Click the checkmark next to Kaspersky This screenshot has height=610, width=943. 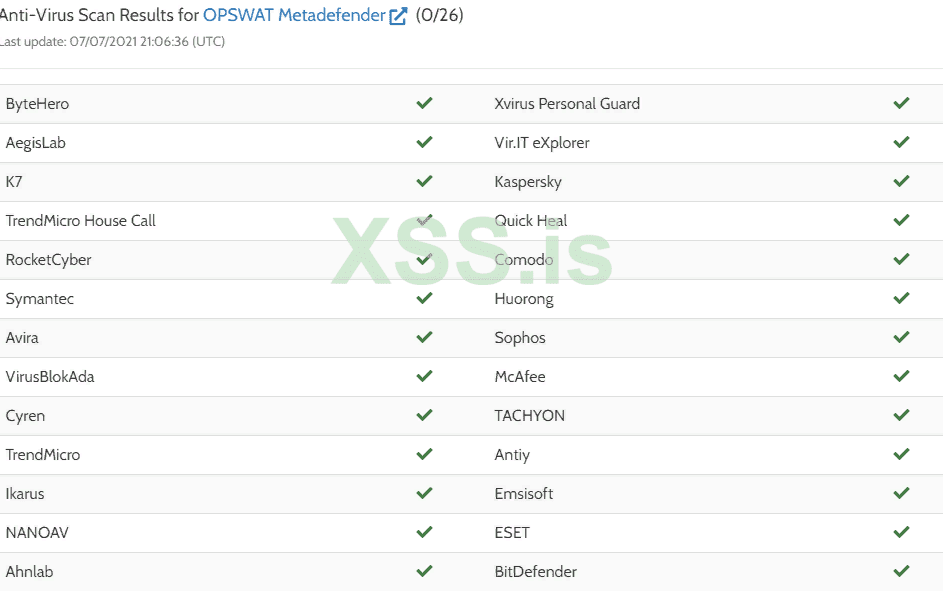pyautogui.click(x=901, y=181)
